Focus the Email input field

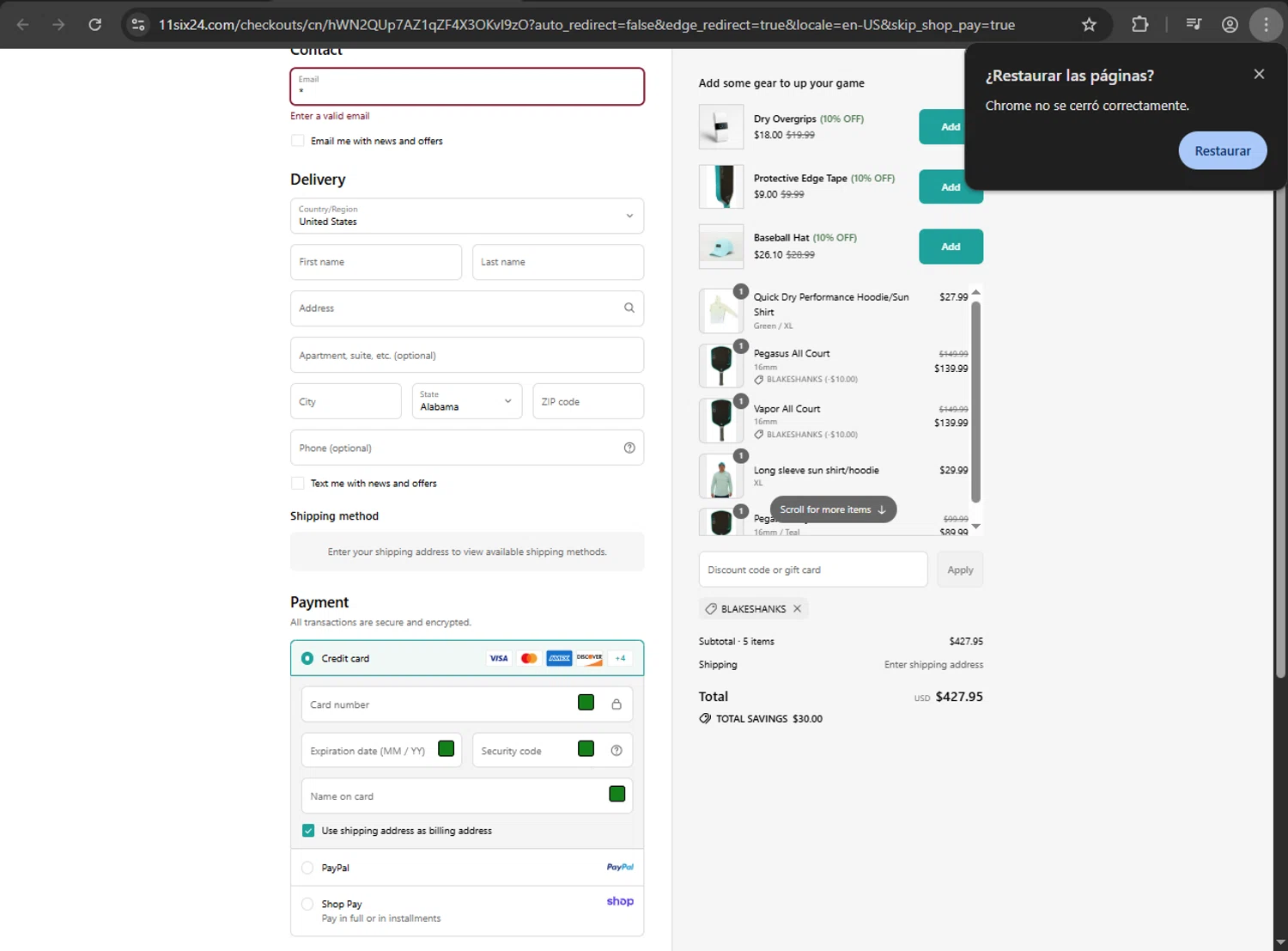[467, 86]
